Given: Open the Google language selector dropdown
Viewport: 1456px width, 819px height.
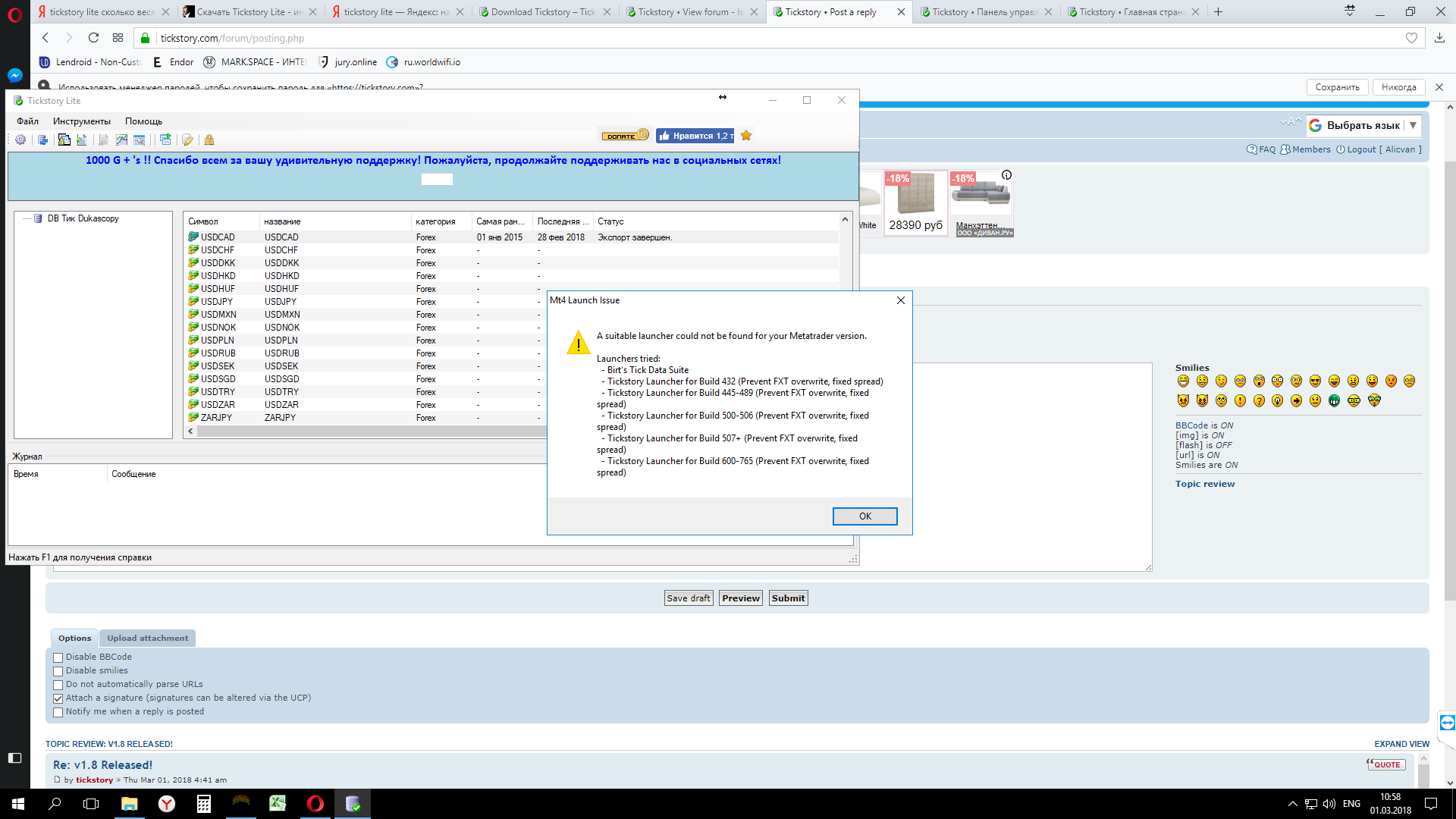Looking at the screenshot, I should pos(1363,126).
